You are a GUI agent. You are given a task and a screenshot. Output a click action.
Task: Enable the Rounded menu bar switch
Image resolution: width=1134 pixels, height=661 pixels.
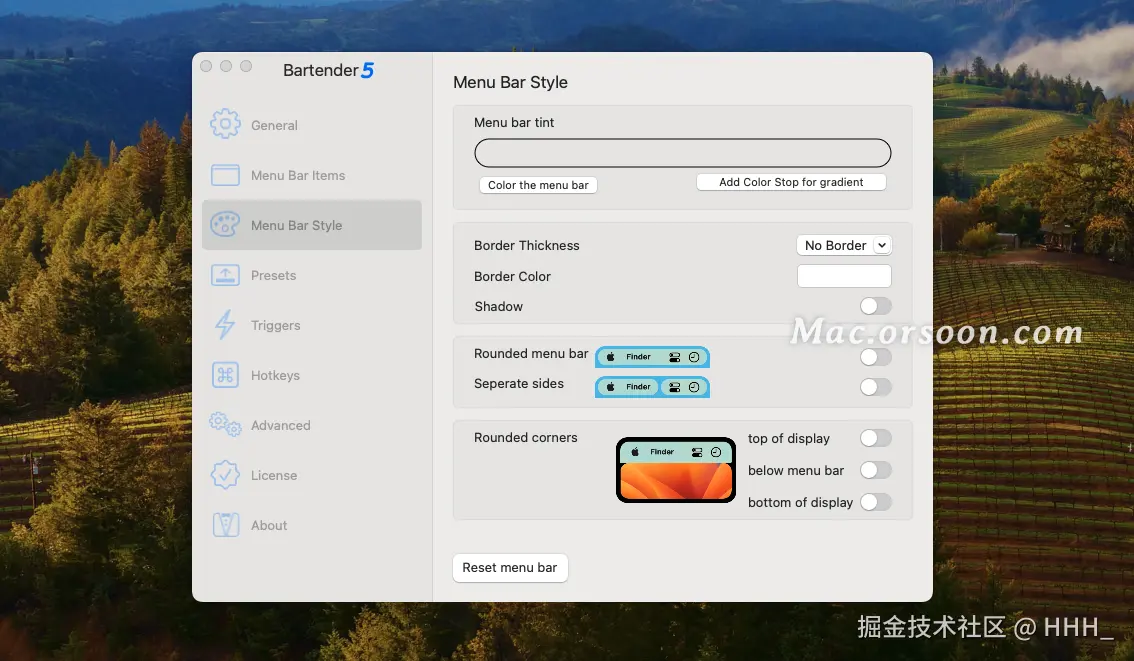875,357
